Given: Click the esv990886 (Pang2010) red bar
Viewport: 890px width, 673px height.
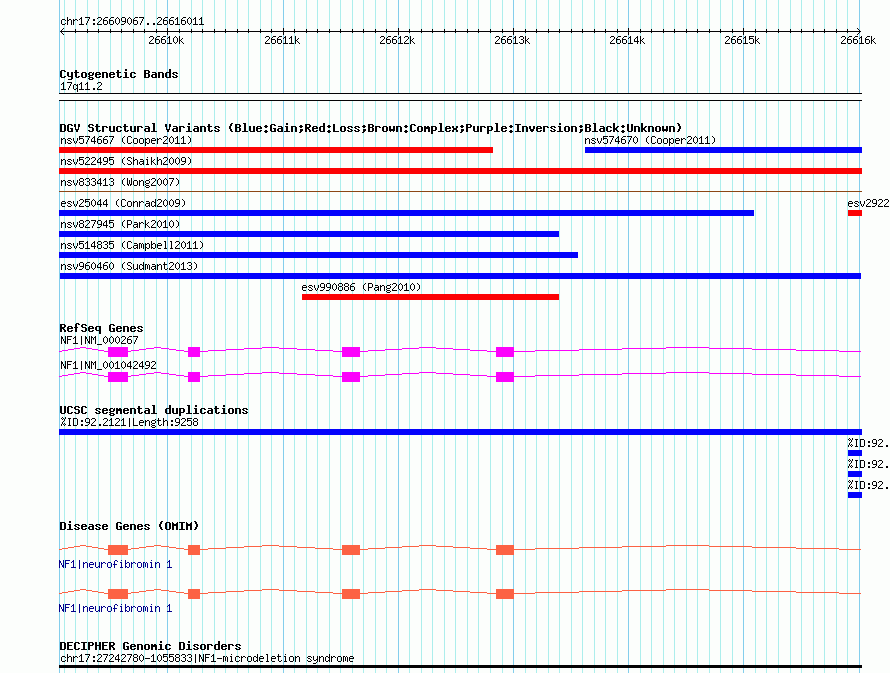Looking at the screenshot, I should [x=430, y=297].
